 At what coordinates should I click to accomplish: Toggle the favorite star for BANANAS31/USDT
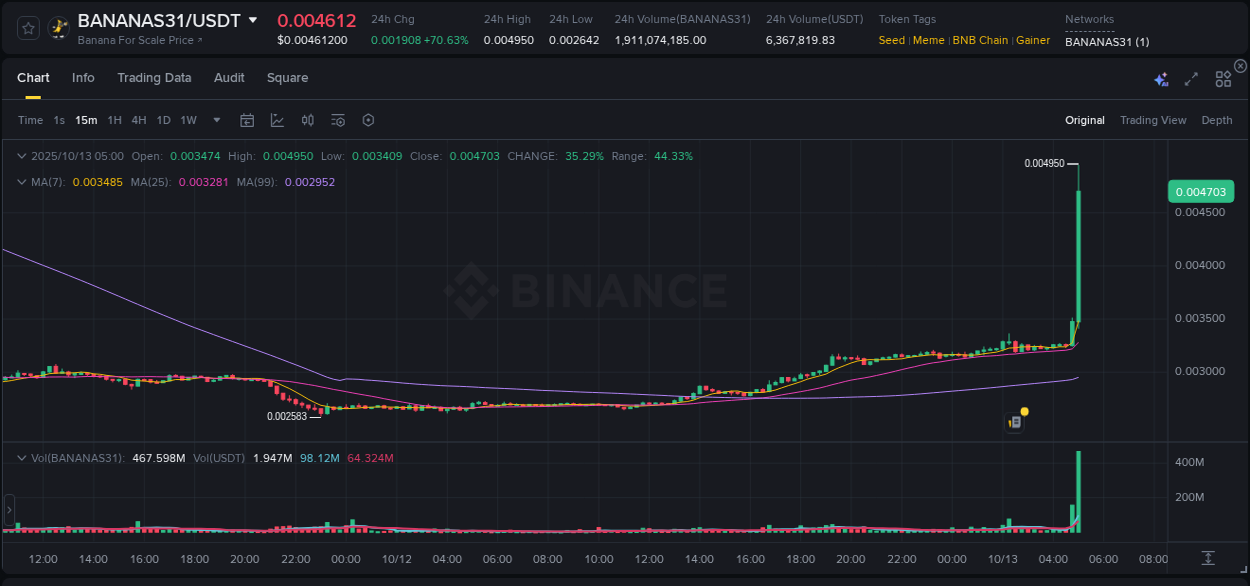(x=27, y=28)
